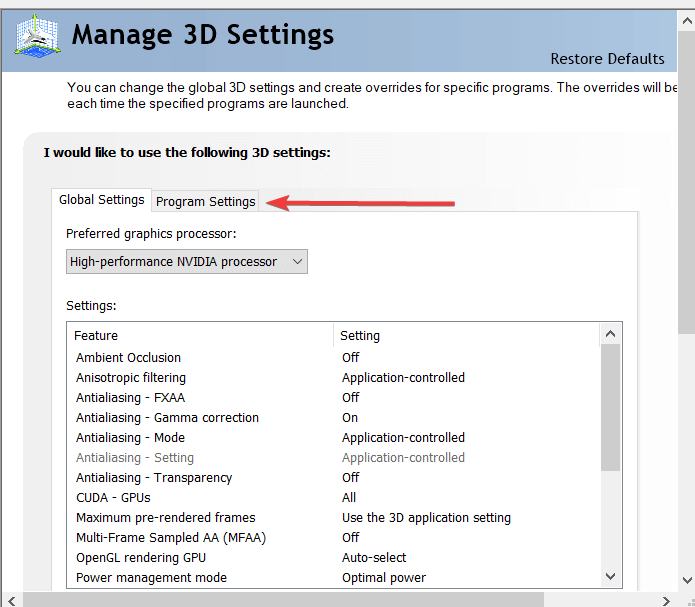Image resolution: width=695 pixels, height=607 pixels.
Task: Select the Antialiasing - Transparency row
Action: coord(333,477)
